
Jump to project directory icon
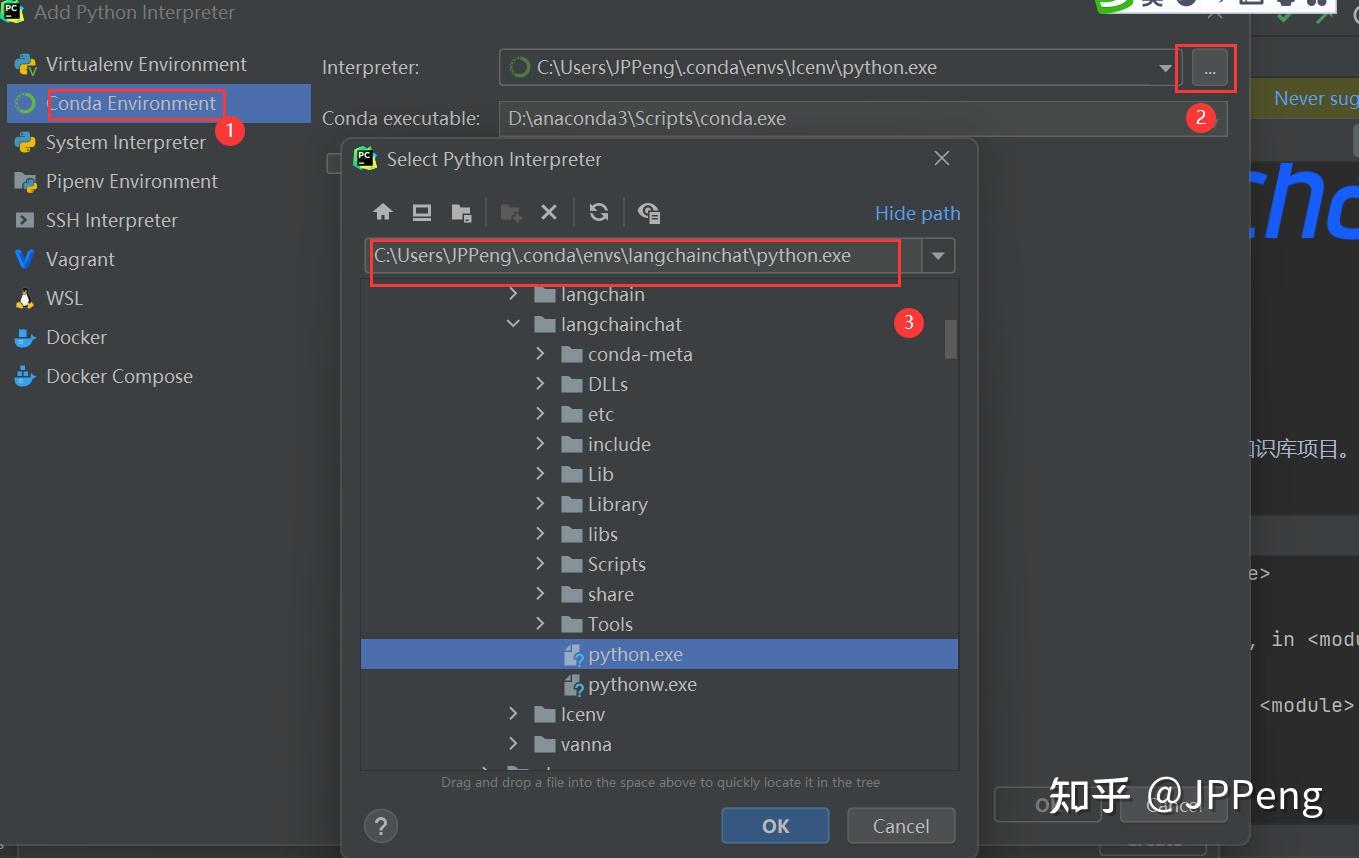pos(461,212)
